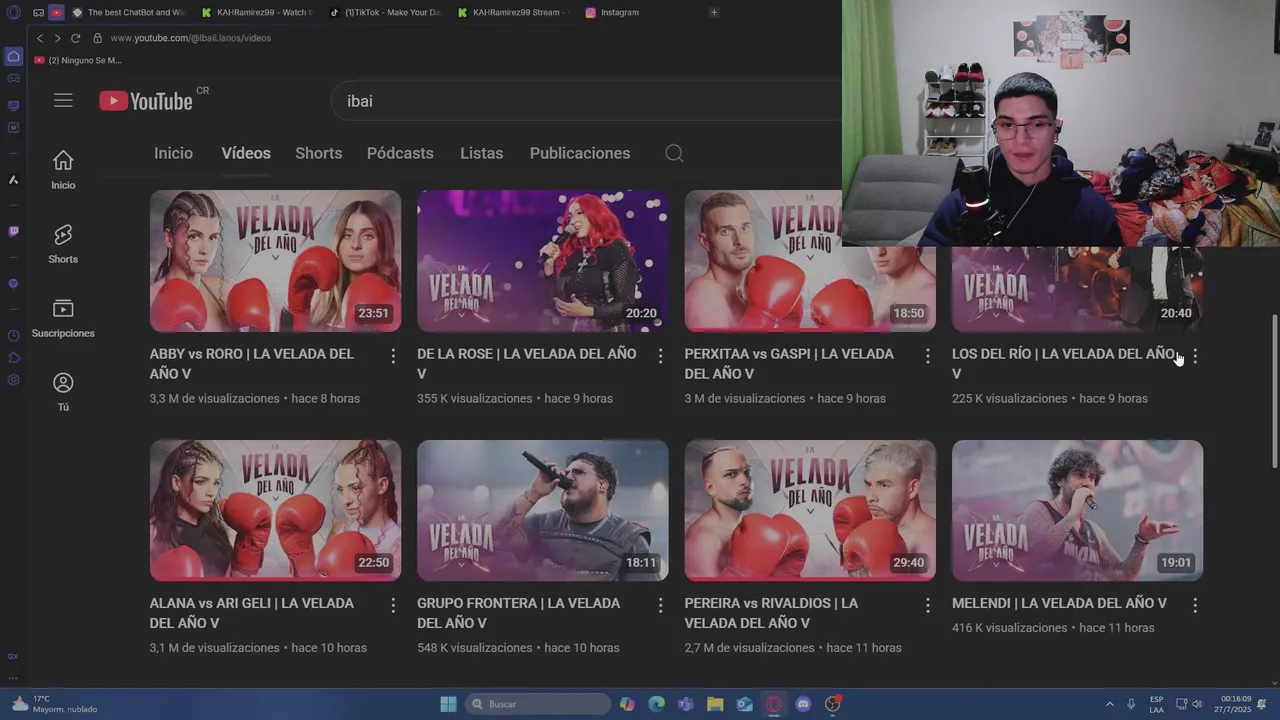Open Copilot from the taskbar
1280x720 pixels.
pos(627,704)
